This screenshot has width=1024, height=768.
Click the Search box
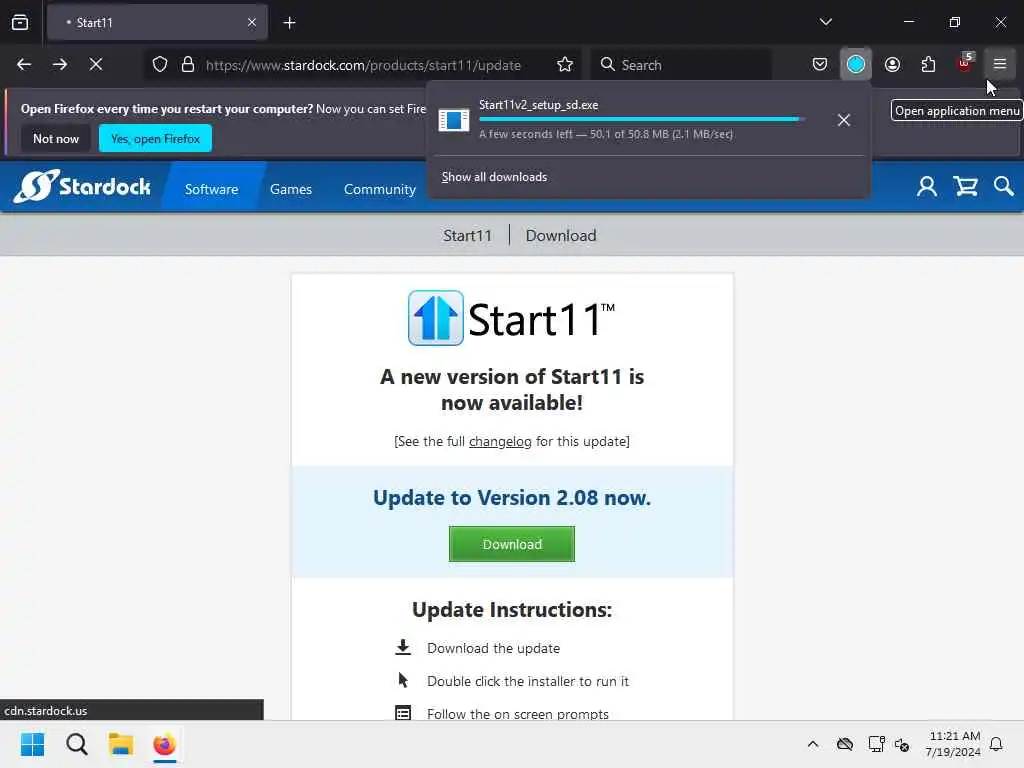(x=682, y=64)
